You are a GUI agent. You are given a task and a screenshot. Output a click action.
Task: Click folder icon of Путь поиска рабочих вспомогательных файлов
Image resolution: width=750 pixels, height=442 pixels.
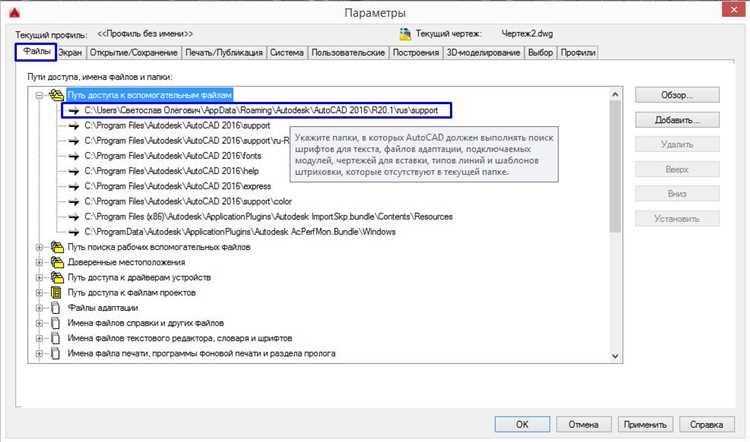coord(57,247)
